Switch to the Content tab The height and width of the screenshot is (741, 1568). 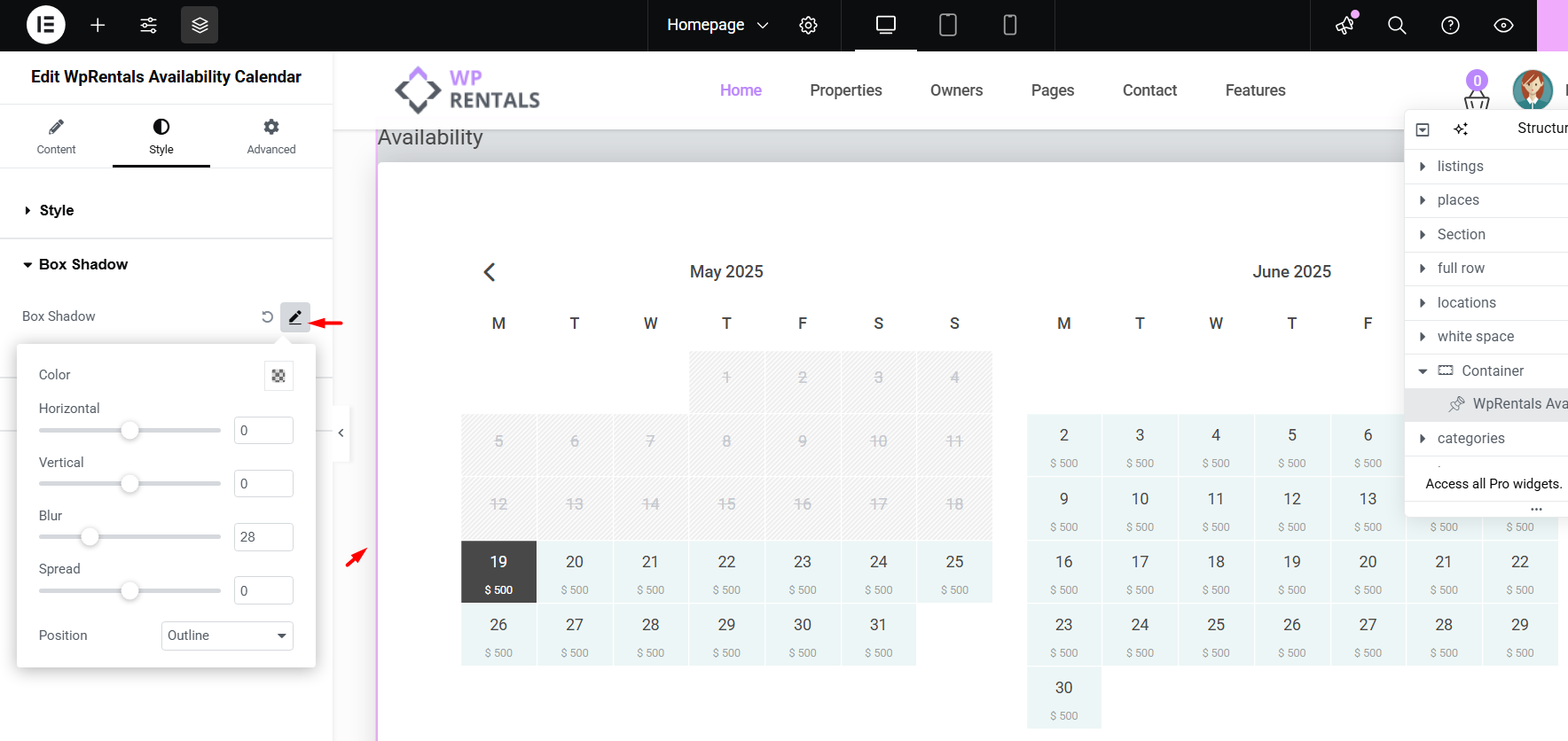click(56, 136)
